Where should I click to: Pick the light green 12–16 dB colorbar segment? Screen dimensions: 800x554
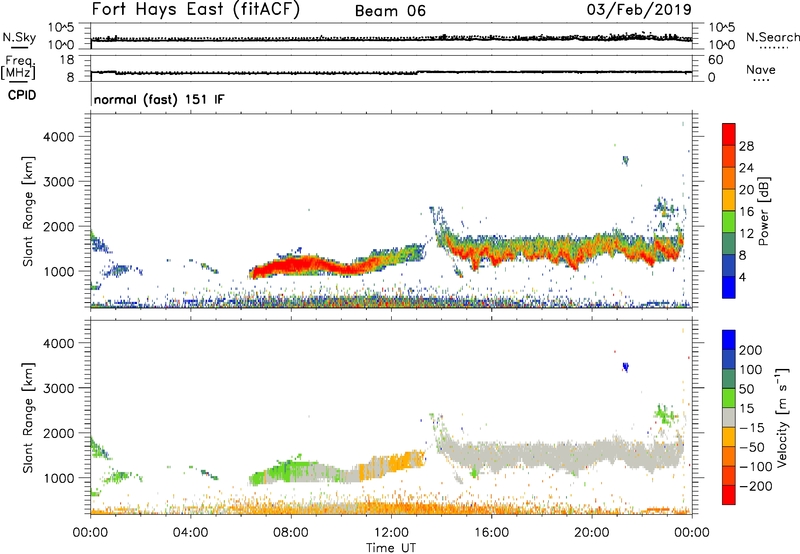coord(729,222)
